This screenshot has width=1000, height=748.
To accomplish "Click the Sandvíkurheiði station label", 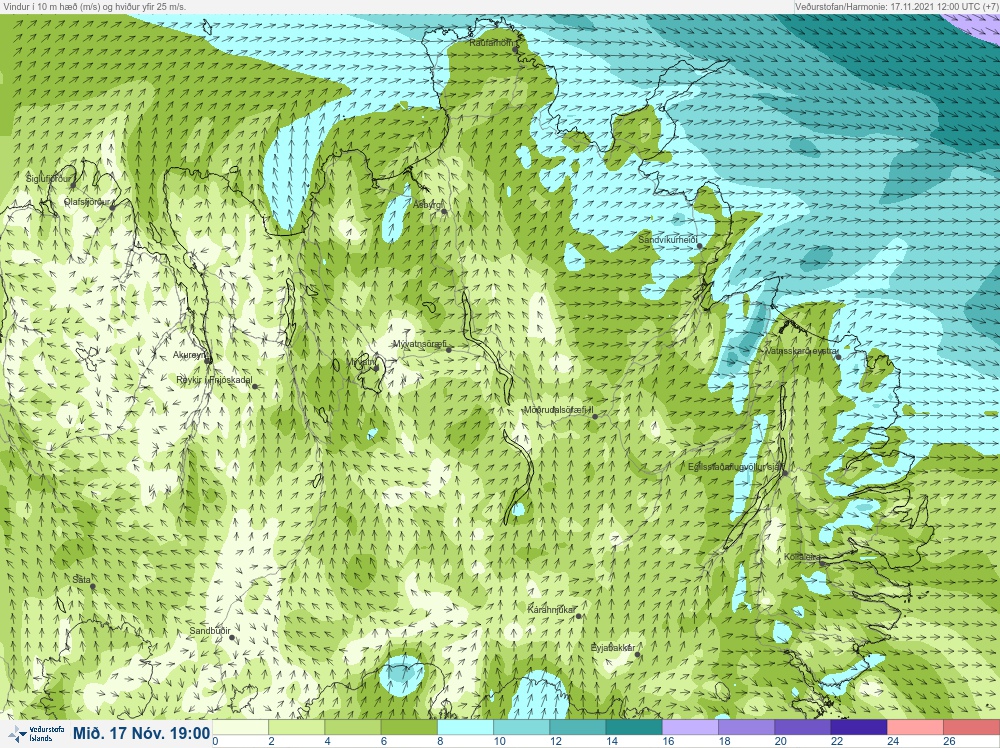I will pyautogui.click(x=668, y=239).
